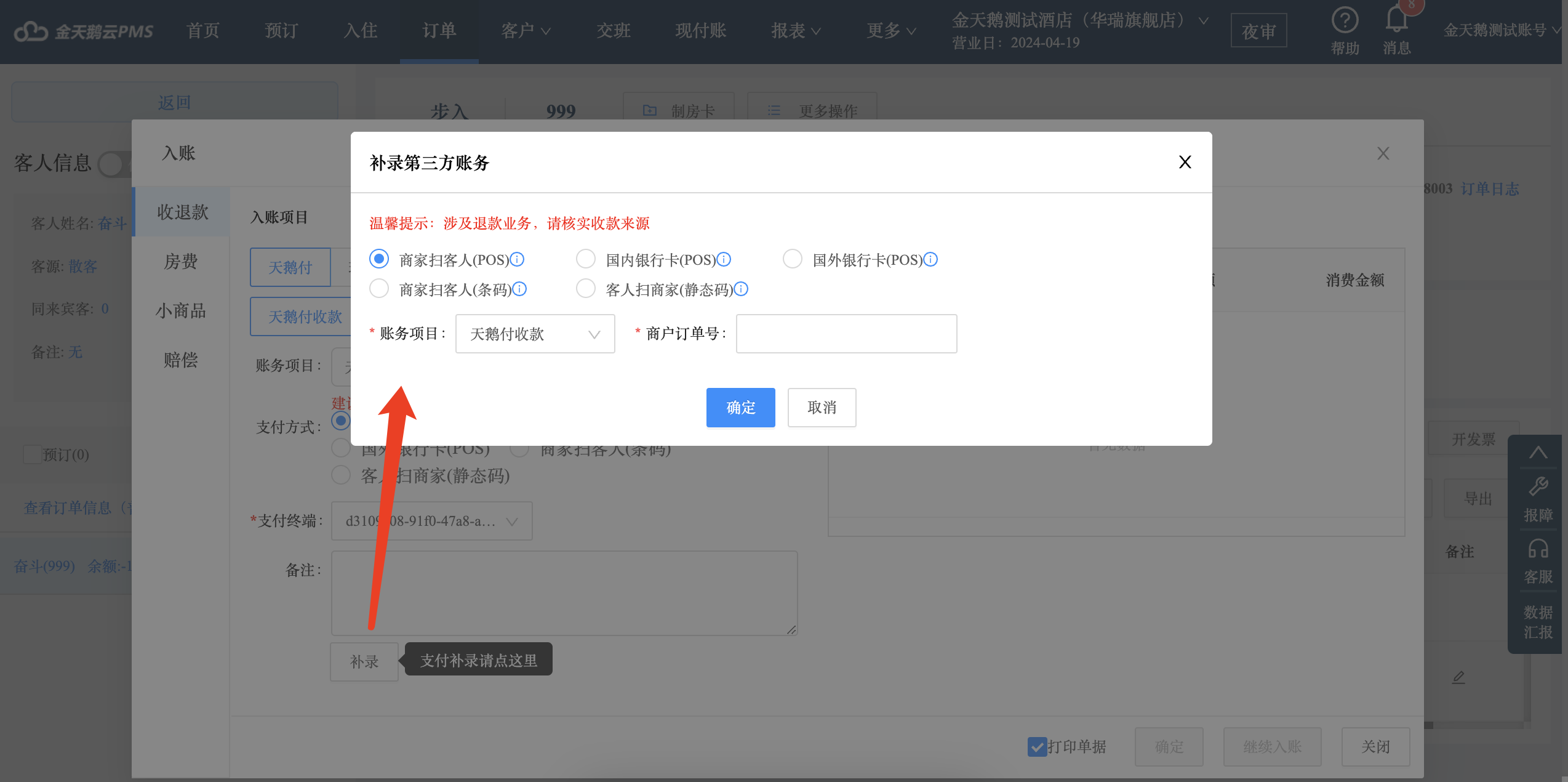The image size is (1568, 782).
Task: Click the pencil edit icon
Action: [1458, 677]
